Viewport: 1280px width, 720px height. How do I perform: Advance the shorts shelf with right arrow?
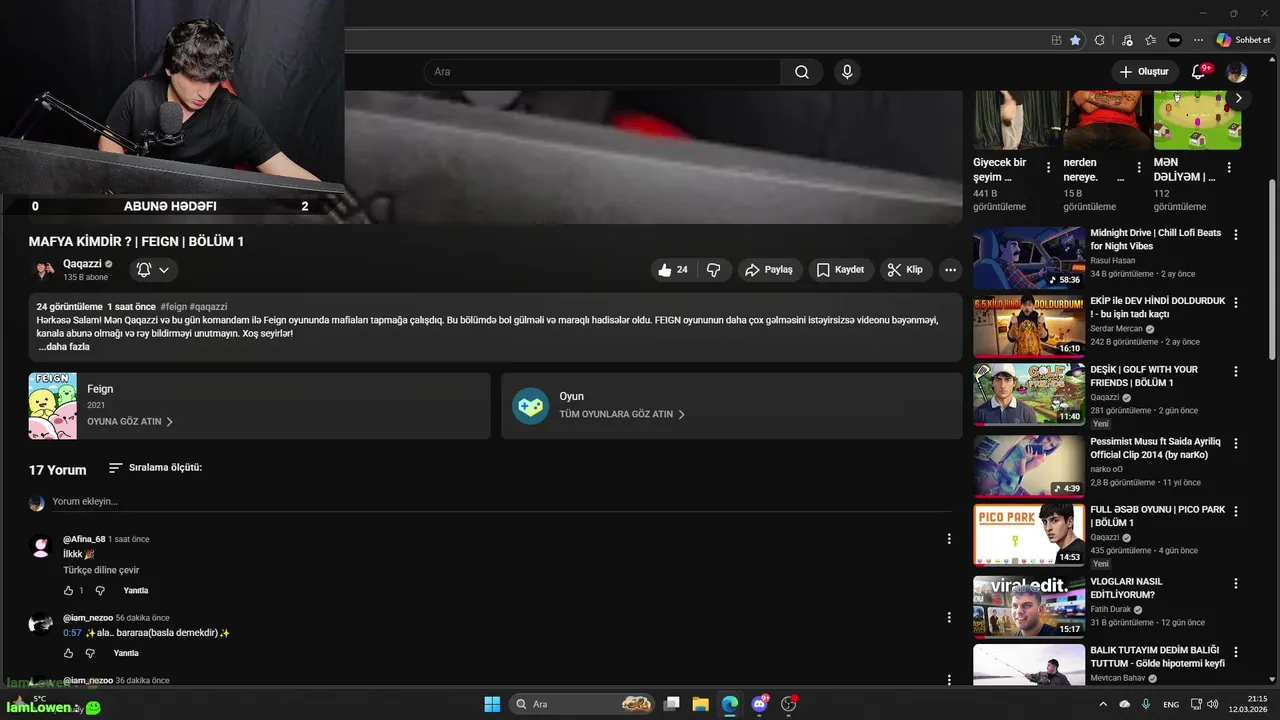pyautogui.click(x=1238, y=98)
